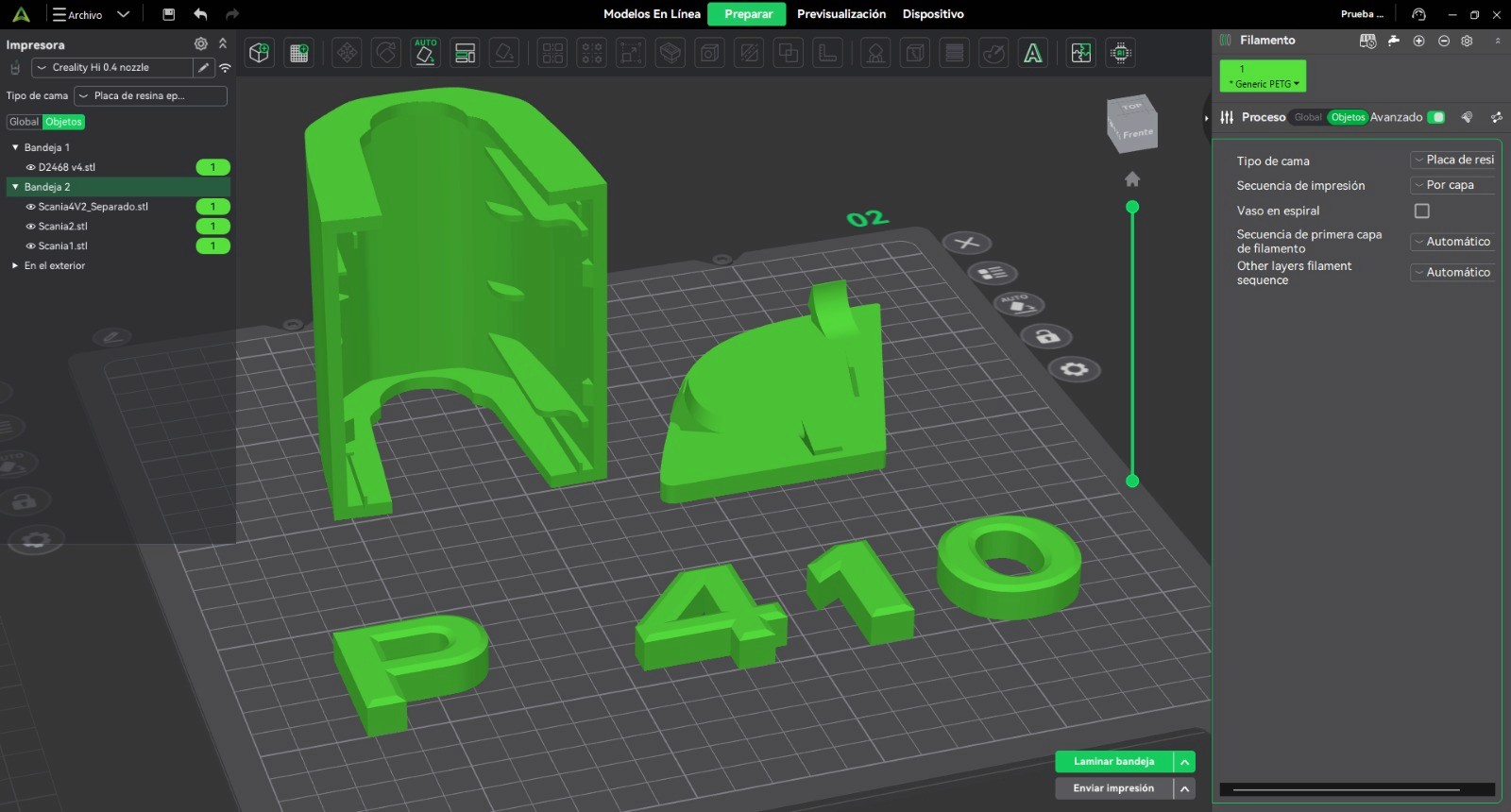Click the Generic PETG filament swatch
The image size is (1511, 812).
1263,76
